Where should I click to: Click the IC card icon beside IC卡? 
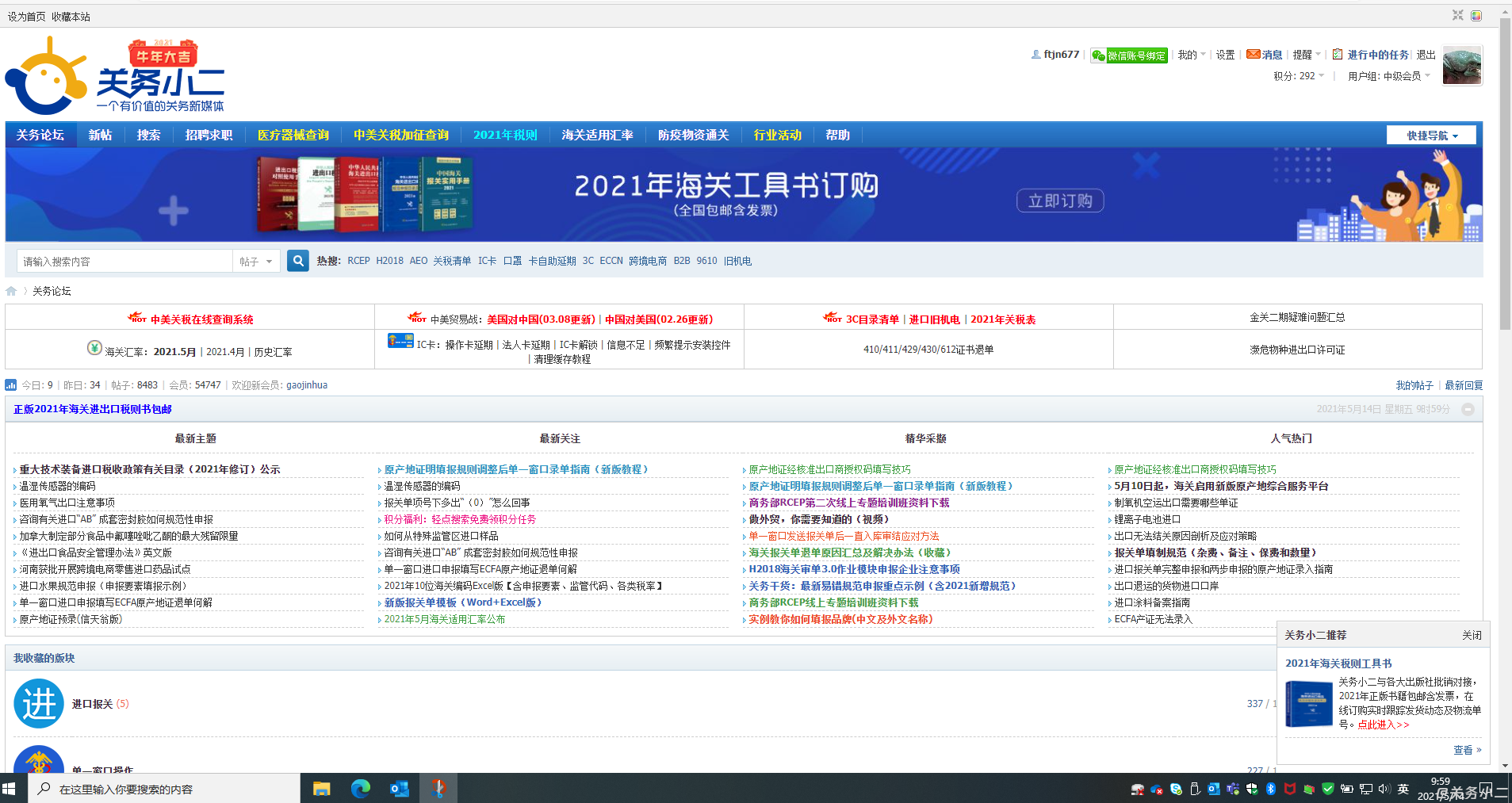[400, 341]
